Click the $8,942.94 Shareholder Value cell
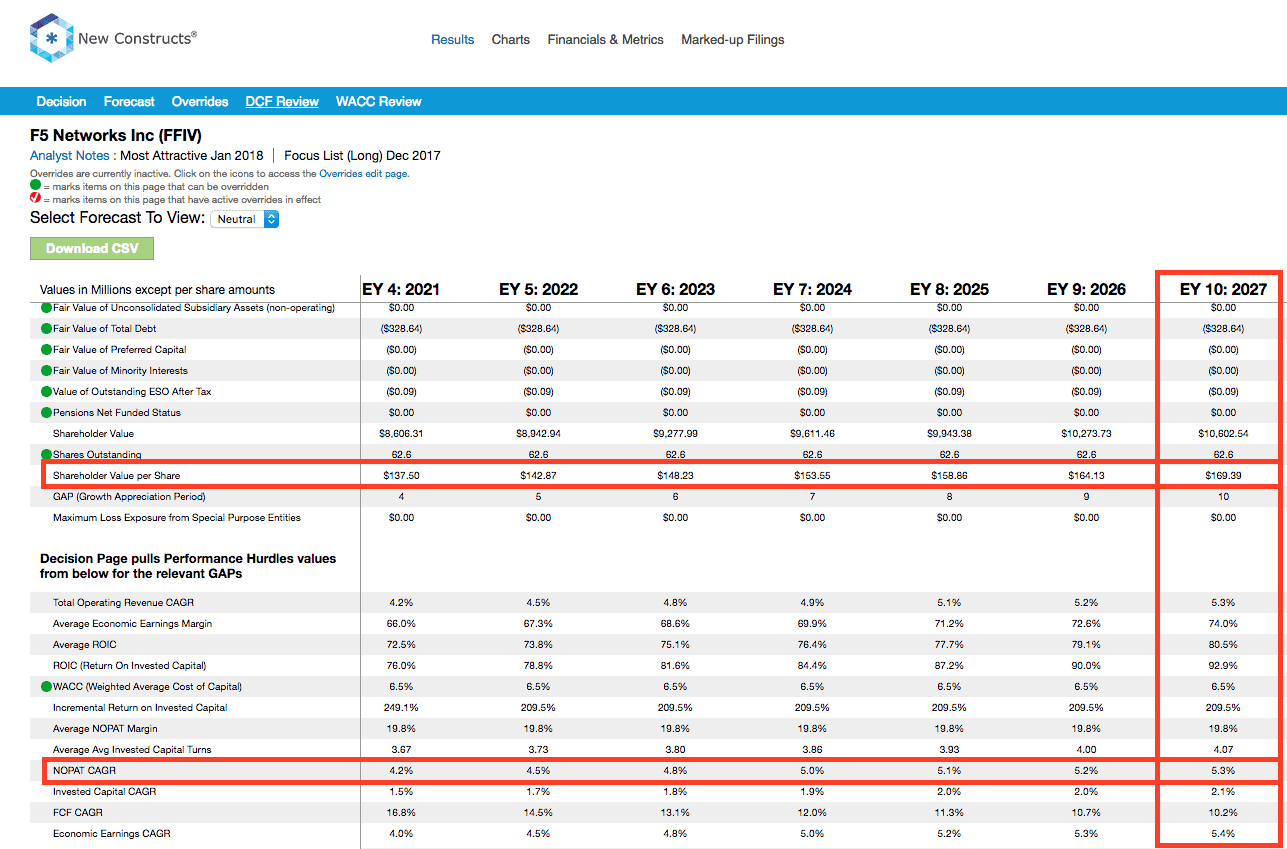Image resolution: width=1287 pixels, height=849 pixels. pyautogui.click(x=538, y=433)
